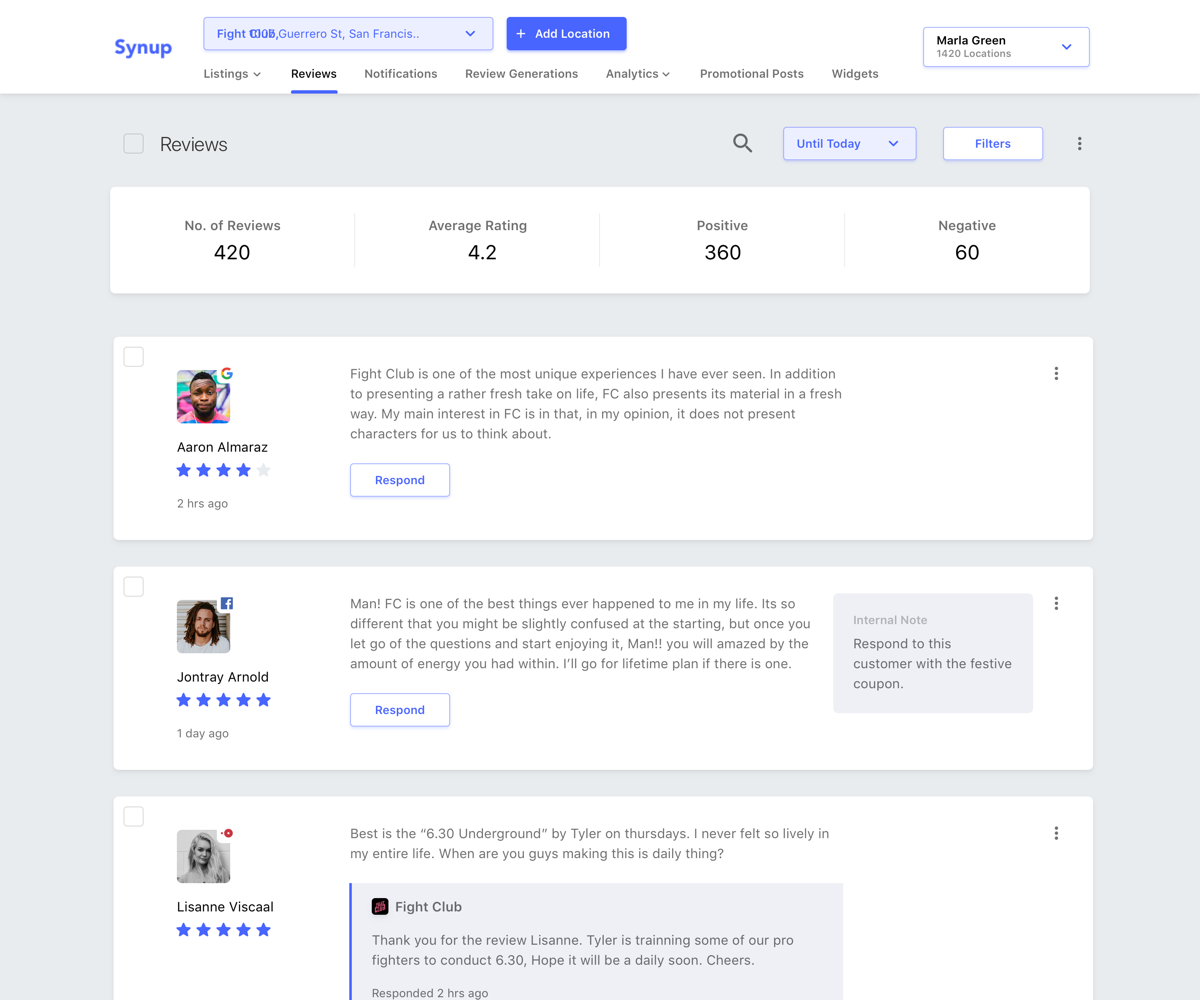Click the name Lisanne Viscaal
1200x1000 pixels.
click(x=225, y=907)
